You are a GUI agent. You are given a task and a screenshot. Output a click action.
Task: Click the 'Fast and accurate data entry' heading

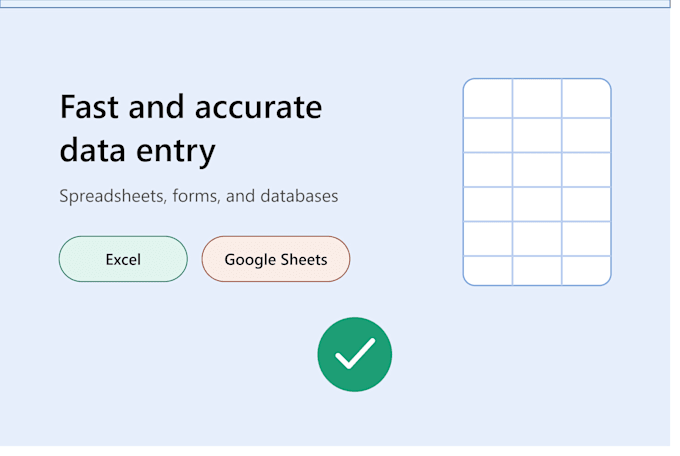(191, 129)
